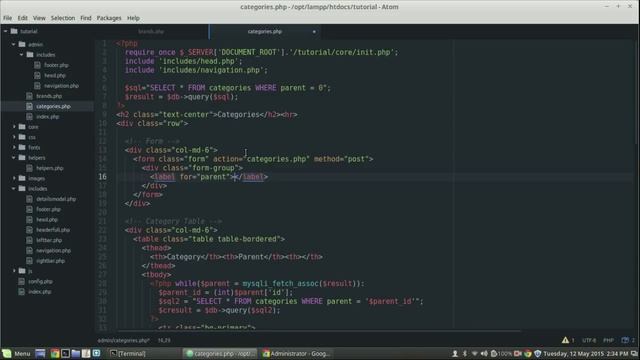Switch to the categories.php editor tab

(x=264, y=31)
